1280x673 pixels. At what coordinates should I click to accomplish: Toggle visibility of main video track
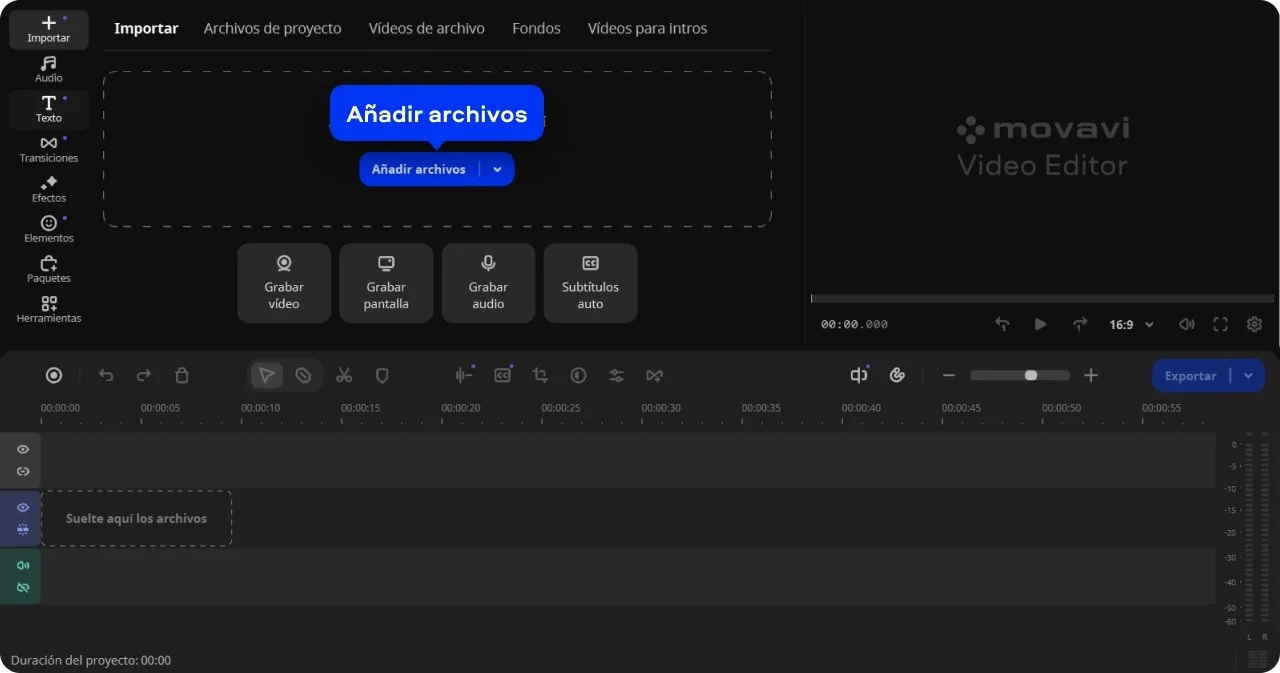[23, 508]
